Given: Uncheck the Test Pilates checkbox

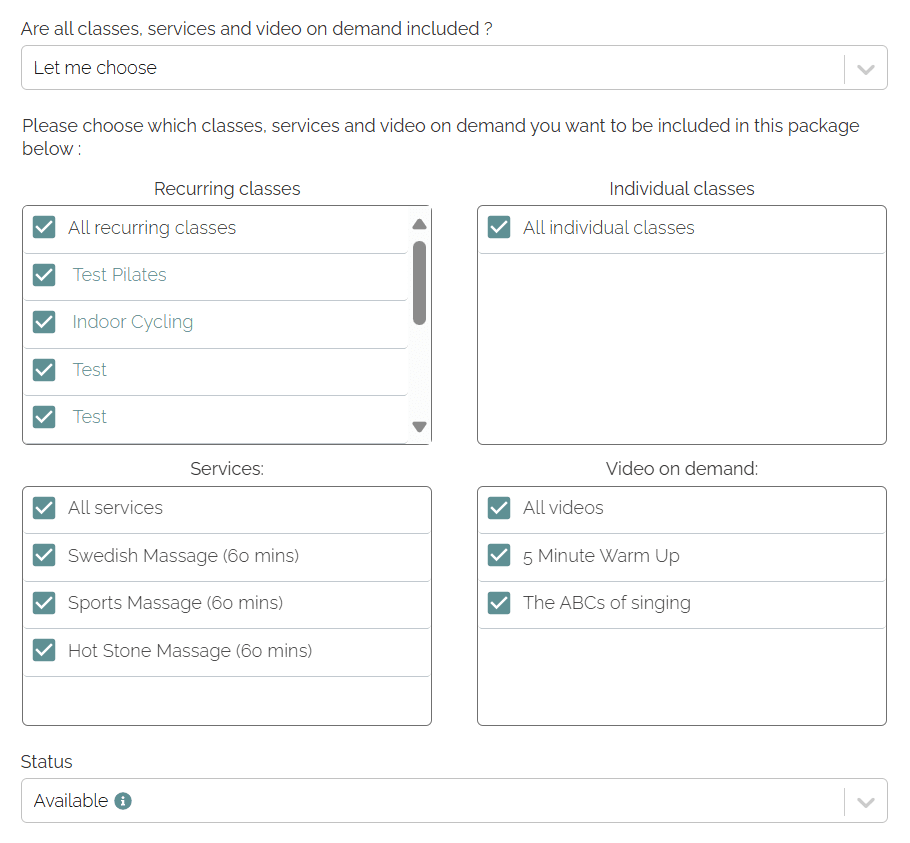Looking at the screenshot, I should coord(44,275).
